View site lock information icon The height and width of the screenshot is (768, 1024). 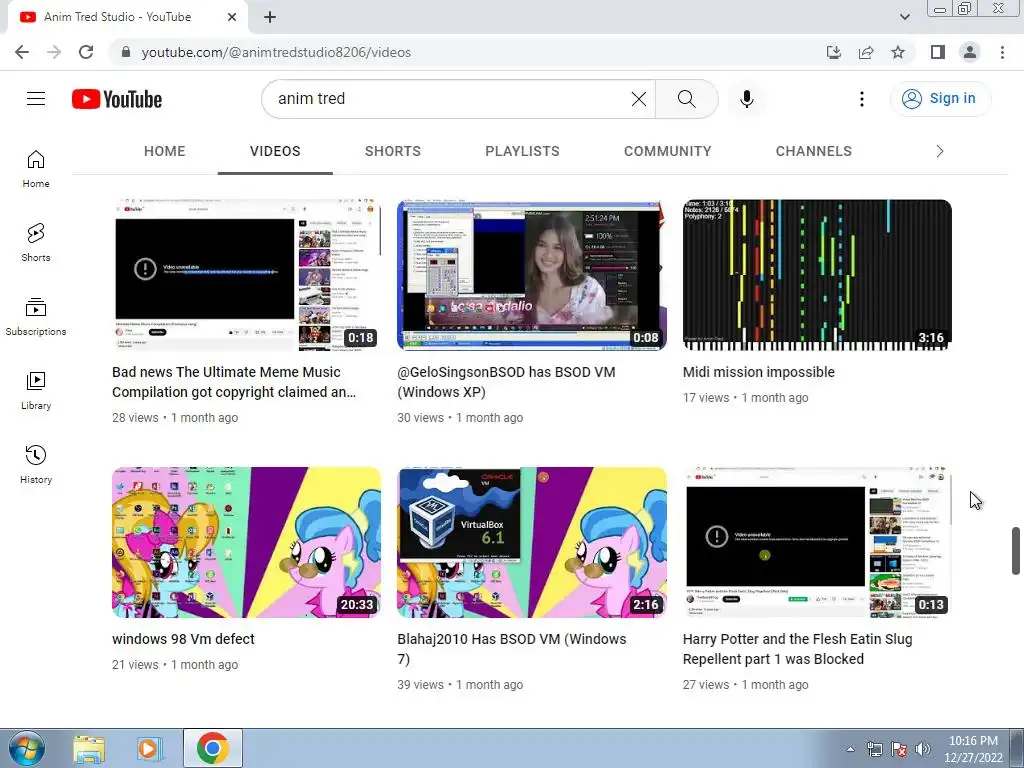126,52
